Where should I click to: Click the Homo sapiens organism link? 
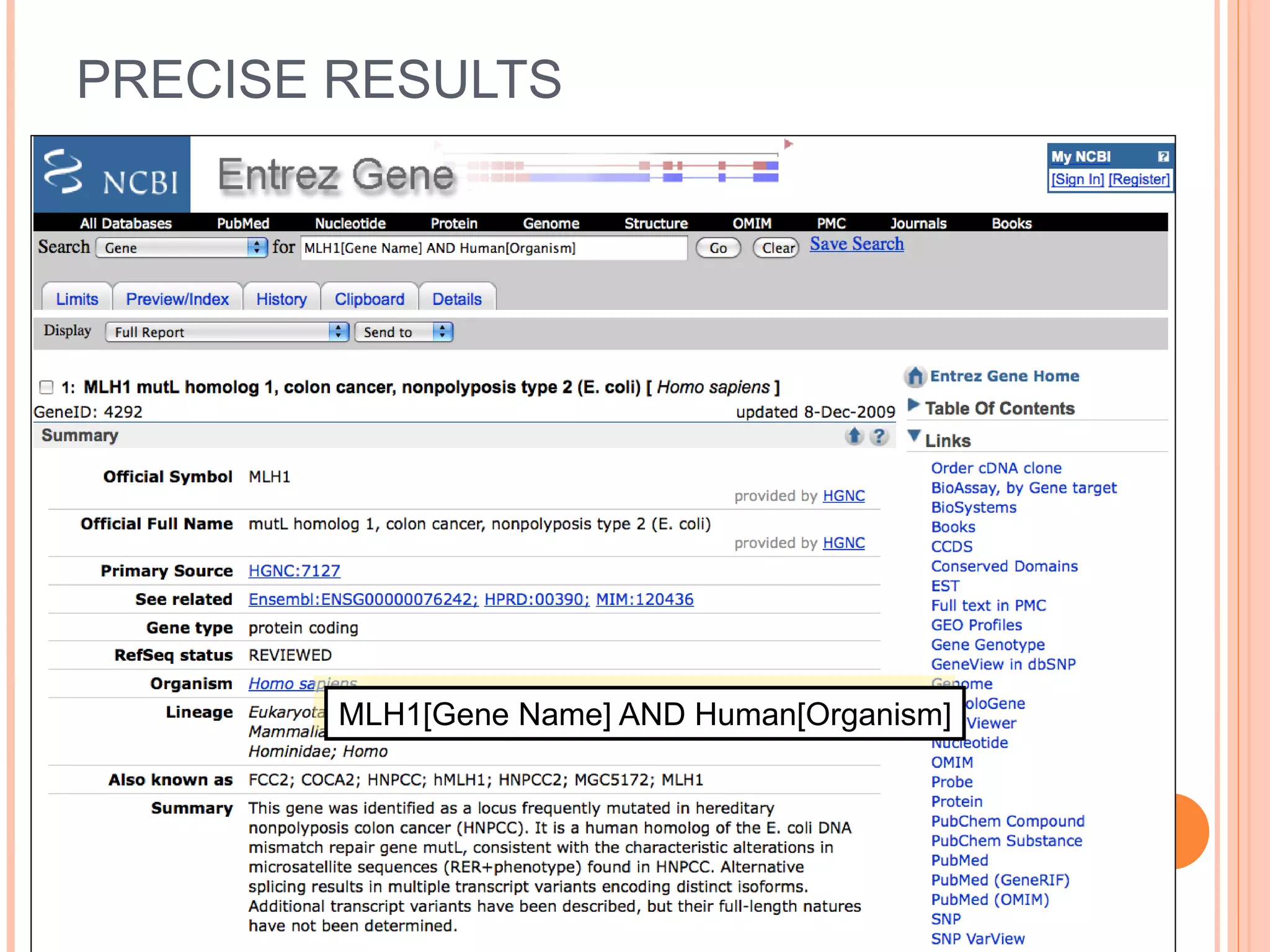click(x=303, y=684)
